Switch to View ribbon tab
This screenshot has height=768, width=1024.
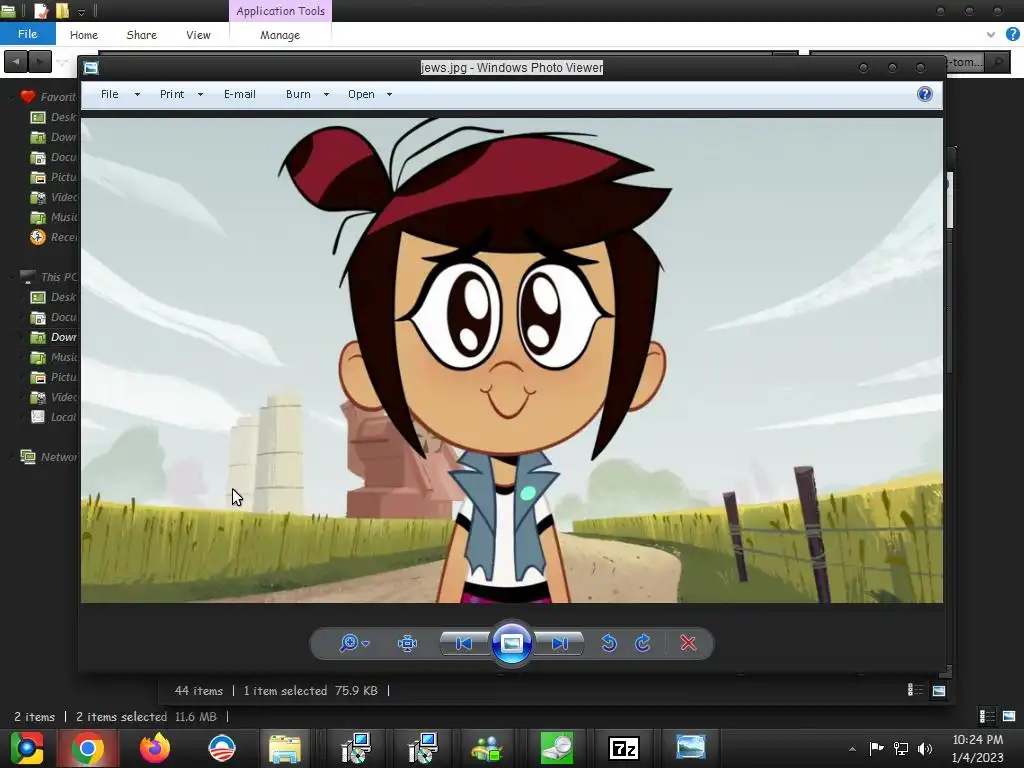click(x=198, y=35)
